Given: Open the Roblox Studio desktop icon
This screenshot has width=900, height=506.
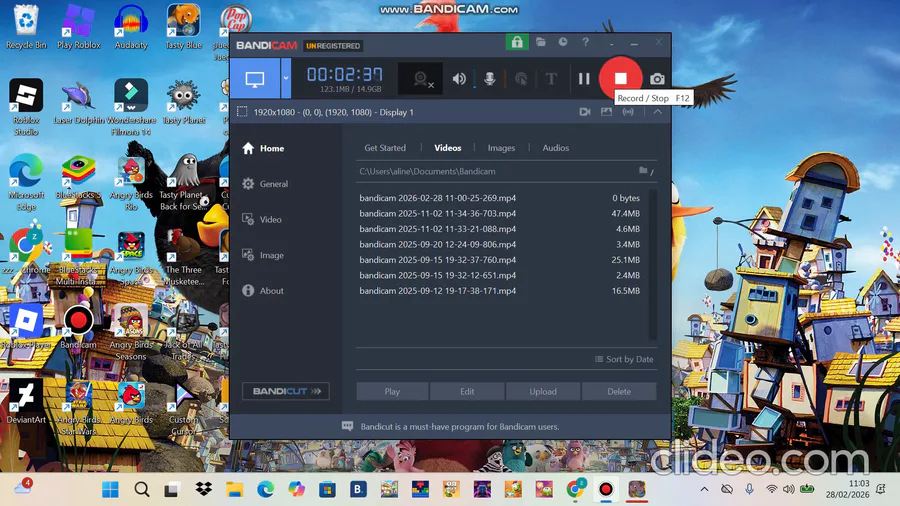Looking at the screenshot, I should tap(26, 107).
